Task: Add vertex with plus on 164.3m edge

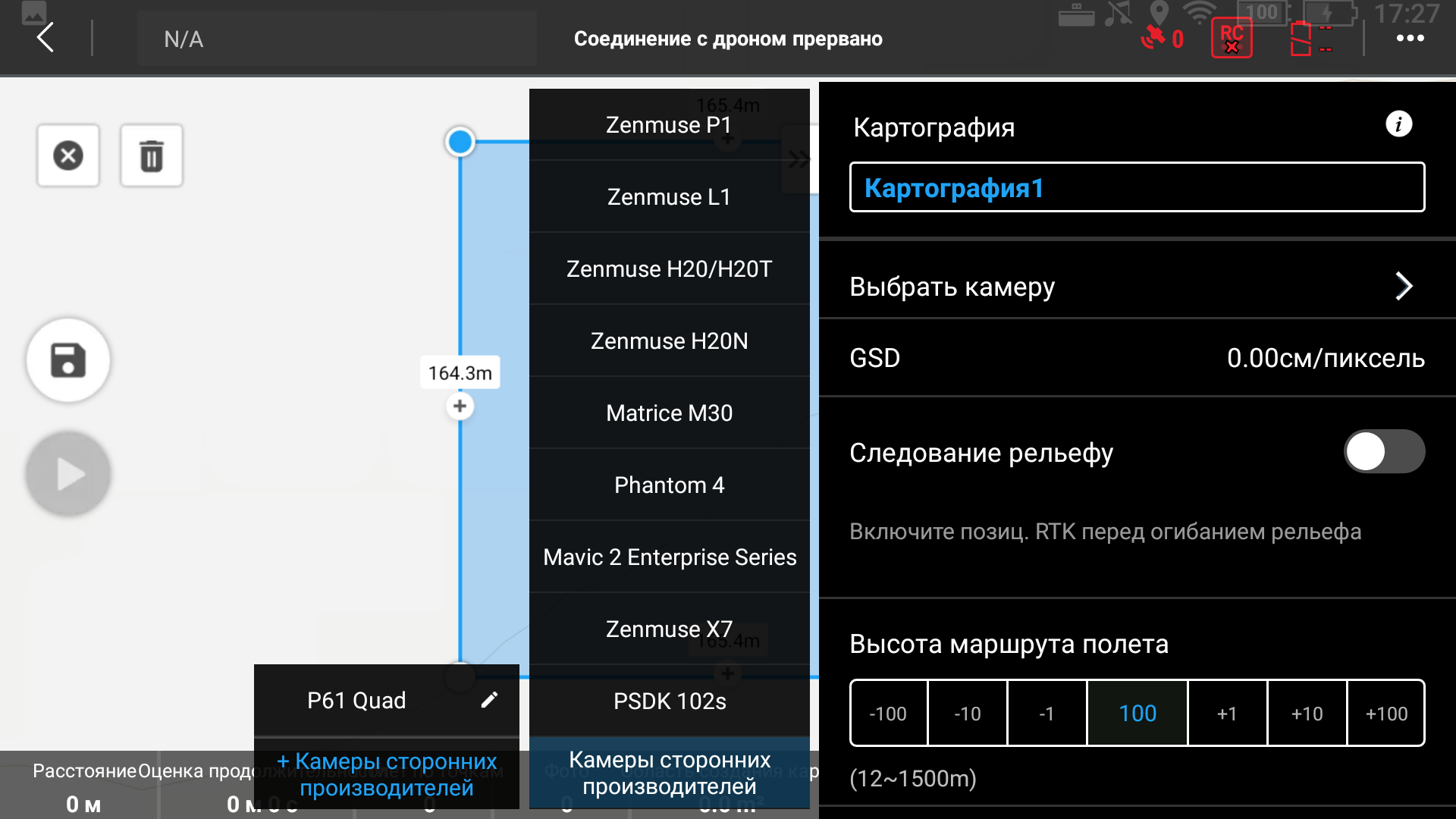Action: [x=460, y=406]
